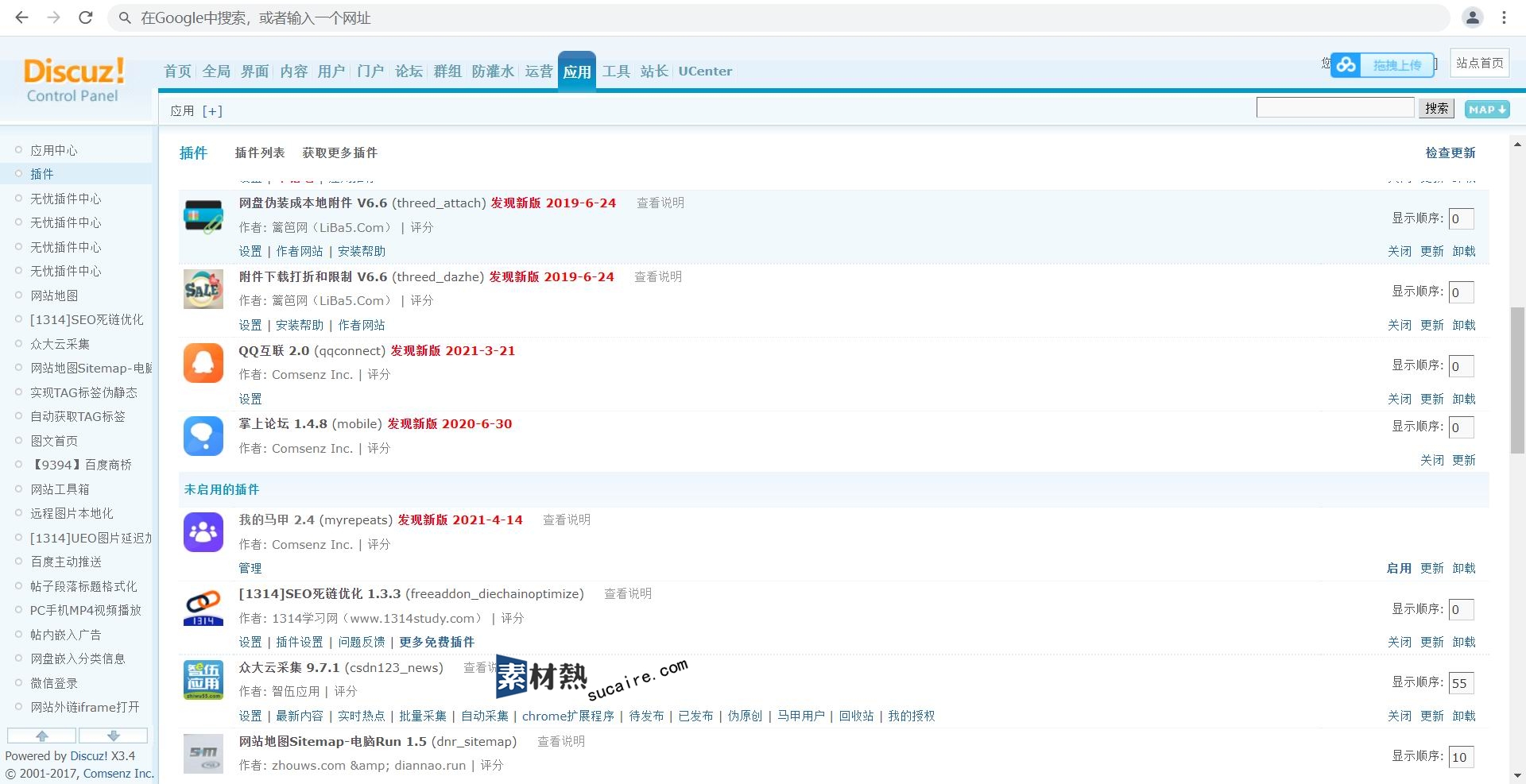This screenshot has height=784, width=1526.
Task: Click 更多免费插件 link
Action: point(437,642)
